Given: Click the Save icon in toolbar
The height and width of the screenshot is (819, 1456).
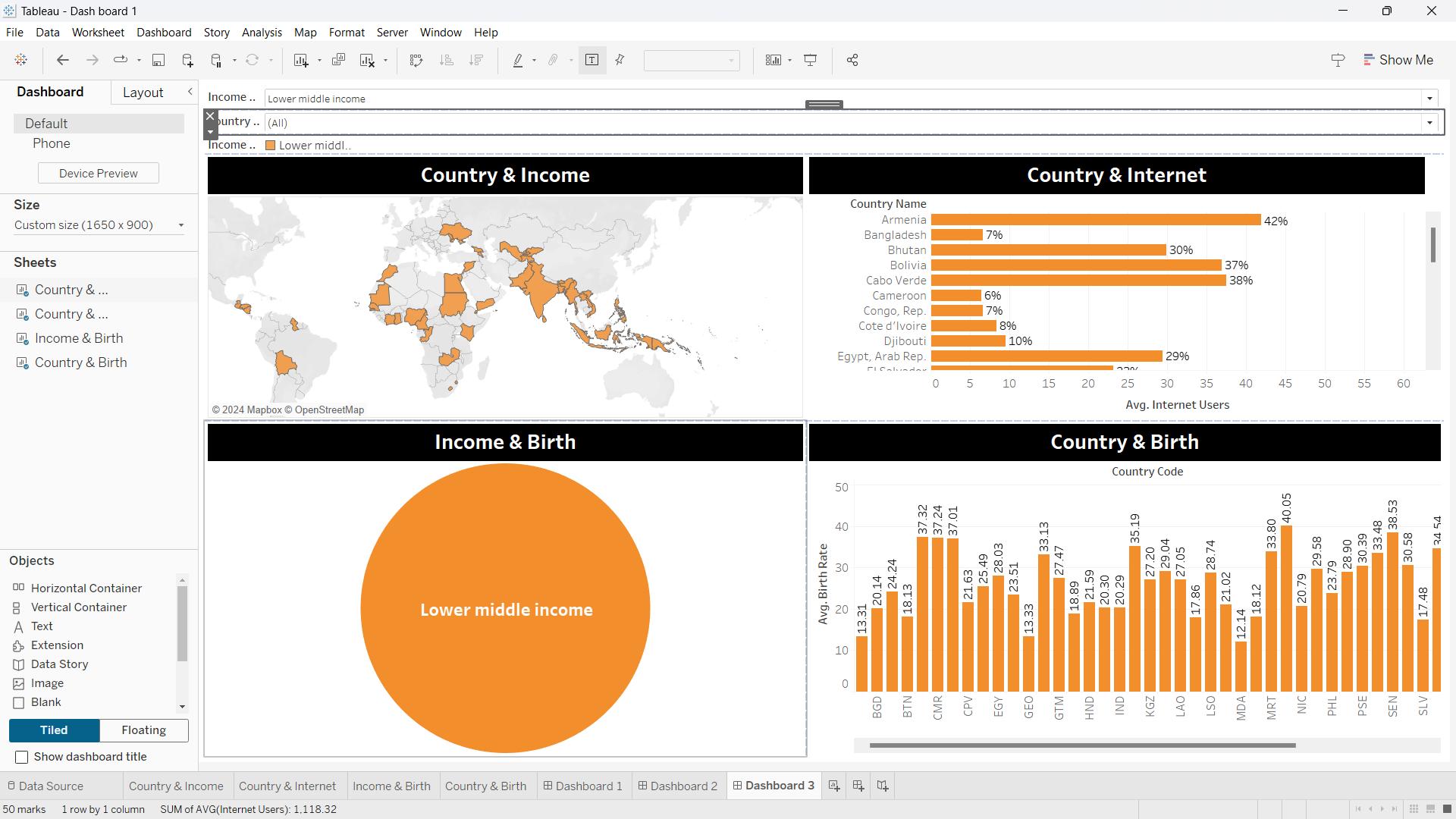Looking at the screenshot, I should pos(158,60).
